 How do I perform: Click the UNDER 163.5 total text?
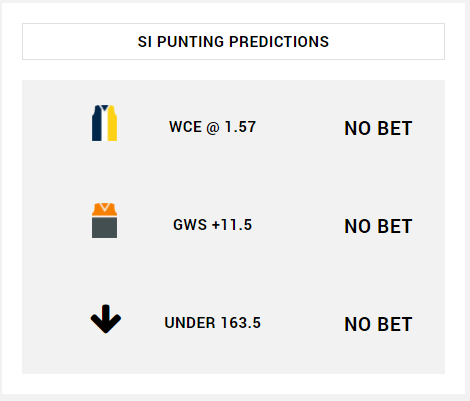click(x=213, y=323)
